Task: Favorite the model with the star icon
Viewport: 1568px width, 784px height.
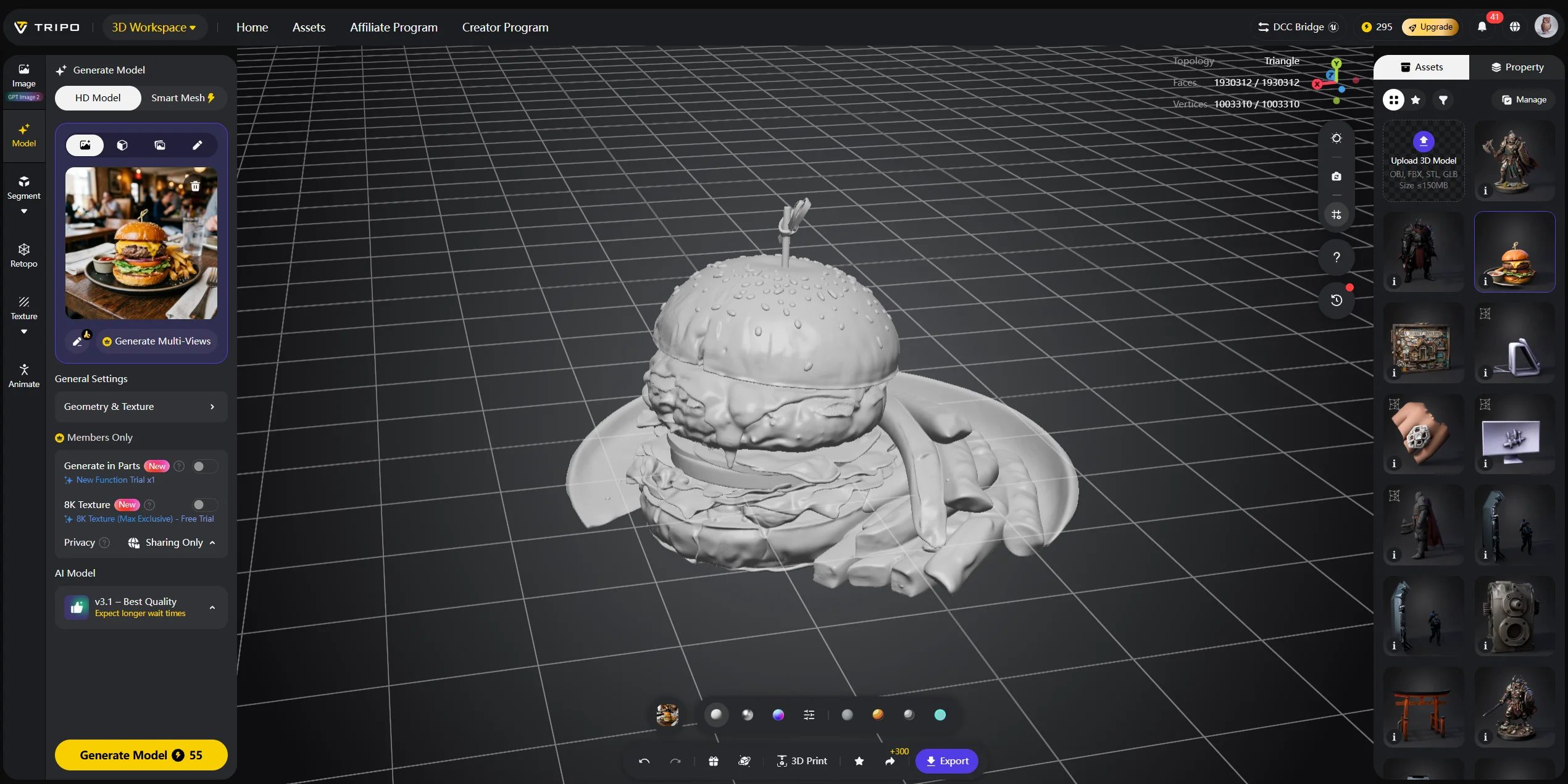Action: coord(859,761)
